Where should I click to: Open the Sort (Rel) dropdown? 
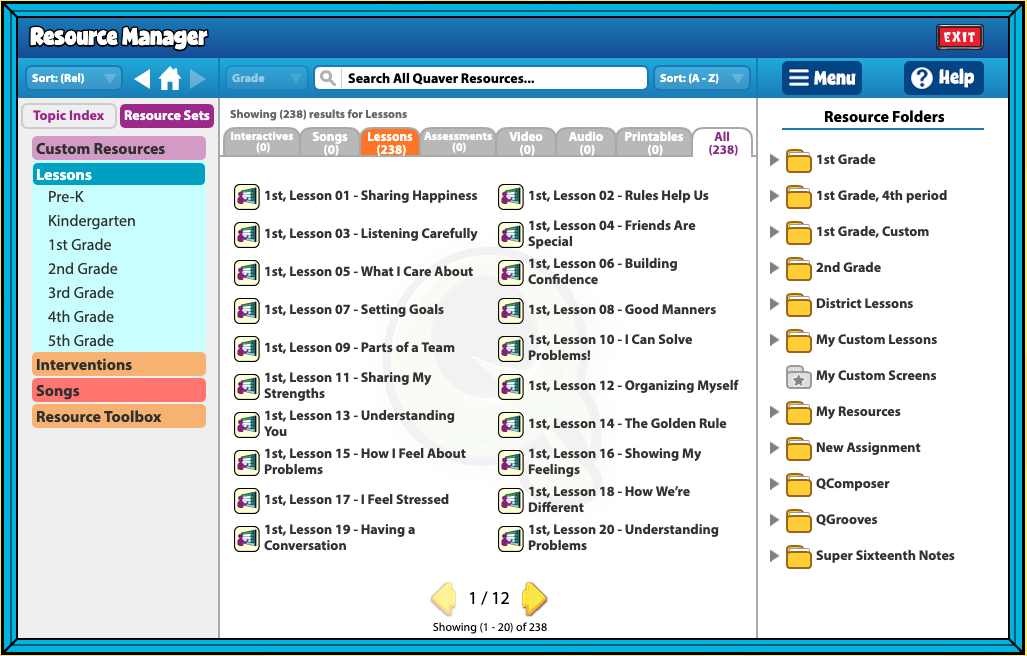coord(73,79)
